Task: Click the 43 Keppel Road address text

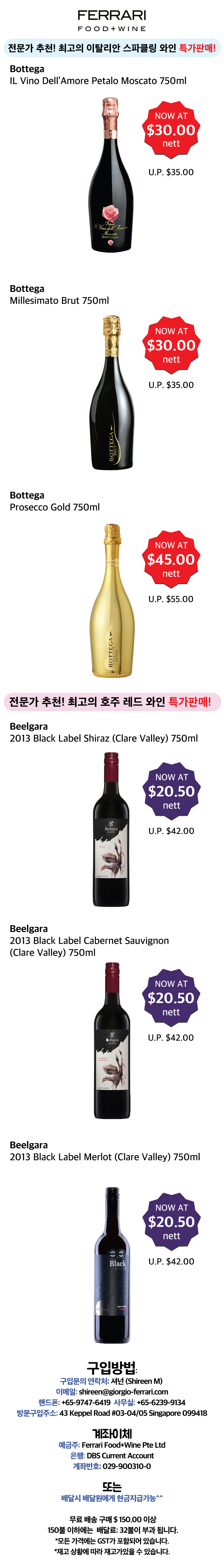Action: pos(133,1413)
